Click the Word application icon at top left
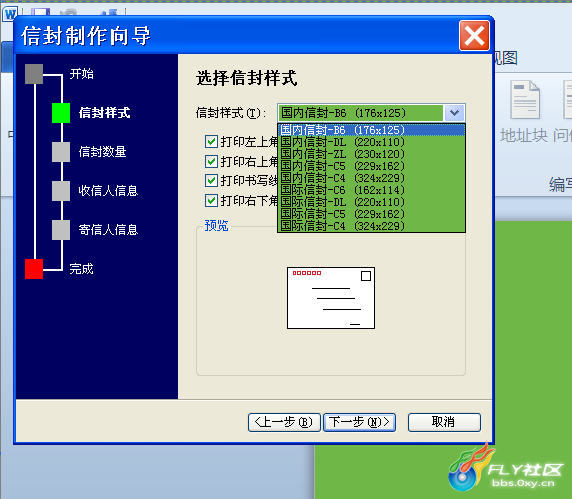This screenshot has width=572, height=499. (x=10, y=15)
